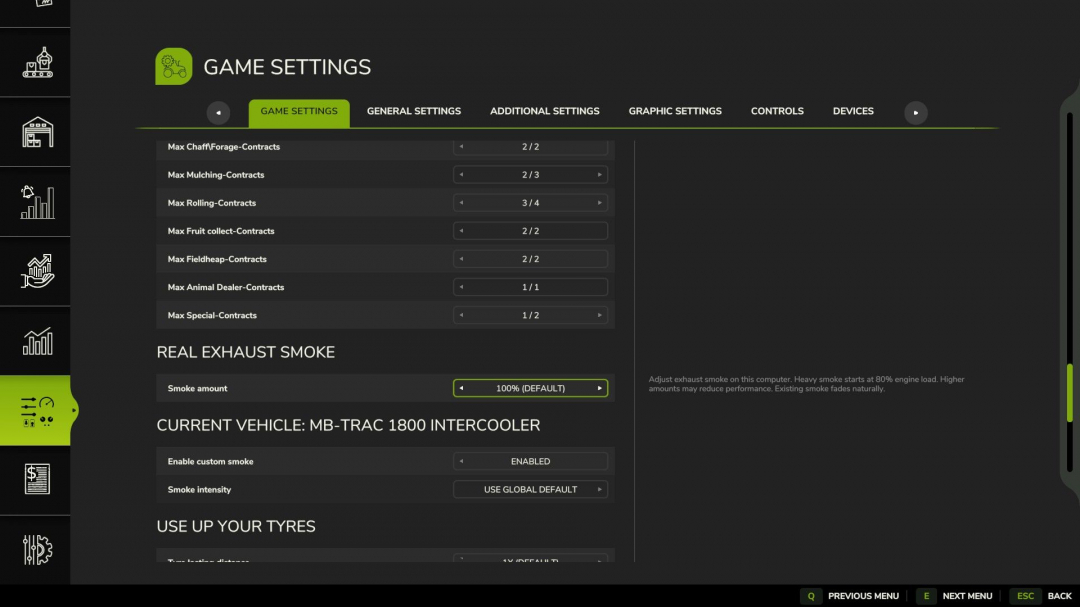The image size is (1080, 607).
Task: Increase Max Special-Contracts value
Action: click(599, 316)
